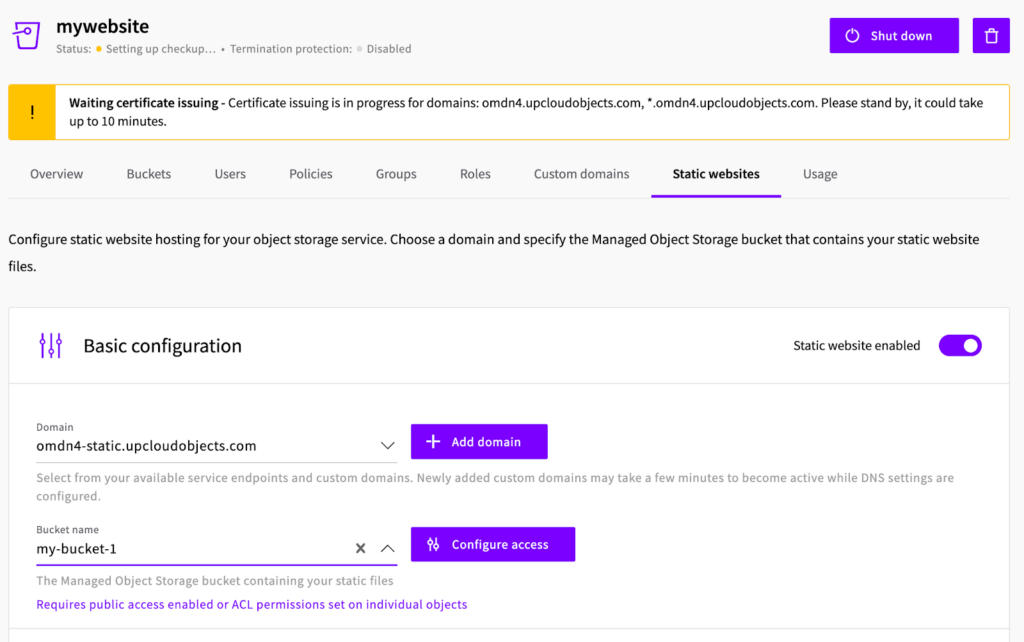
Task: Open the Domain dropdown chevron
Action: (x=387, y=445)
